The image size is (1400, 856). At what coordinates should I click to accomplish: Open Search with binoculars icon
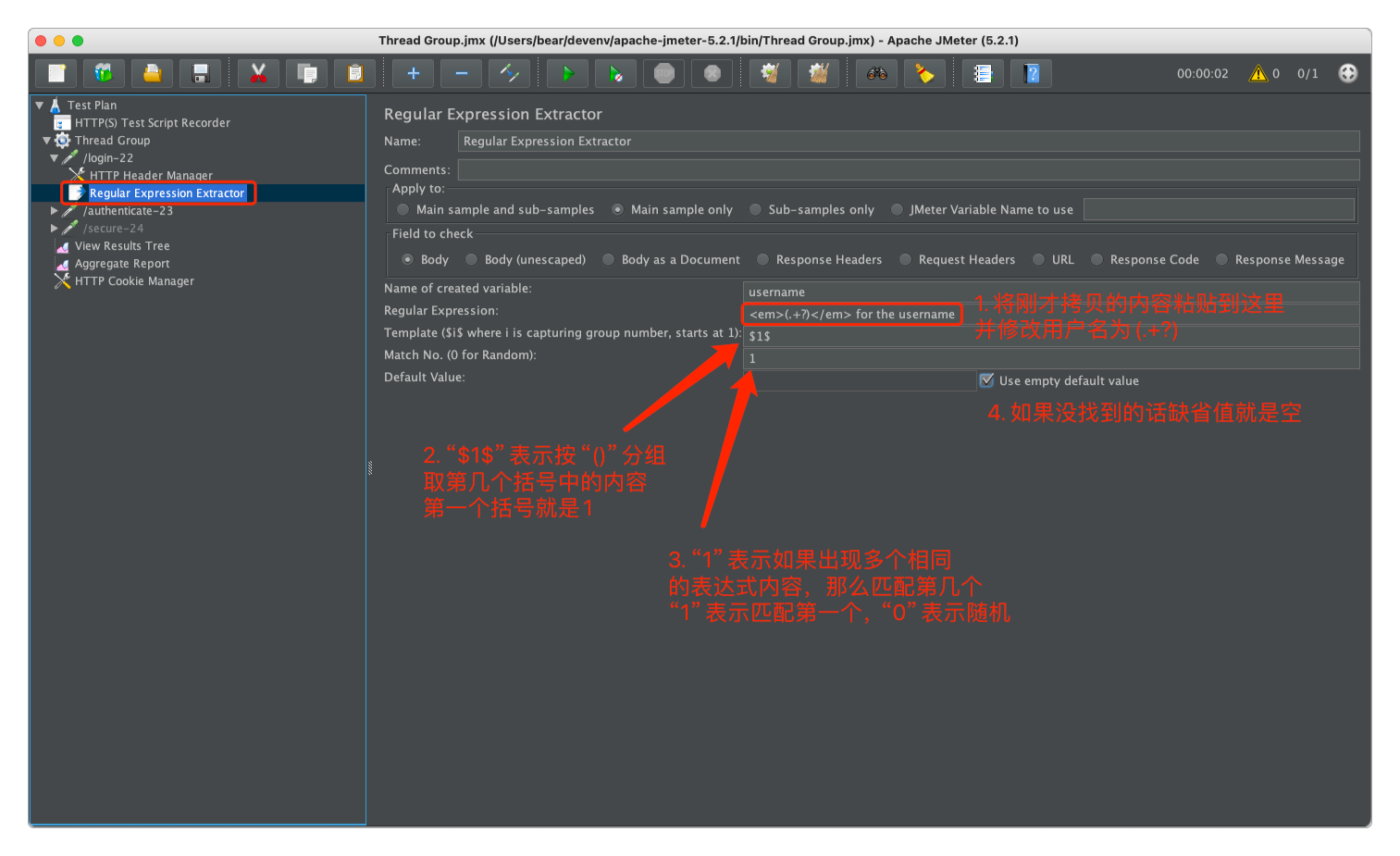(x=876, y=73)
